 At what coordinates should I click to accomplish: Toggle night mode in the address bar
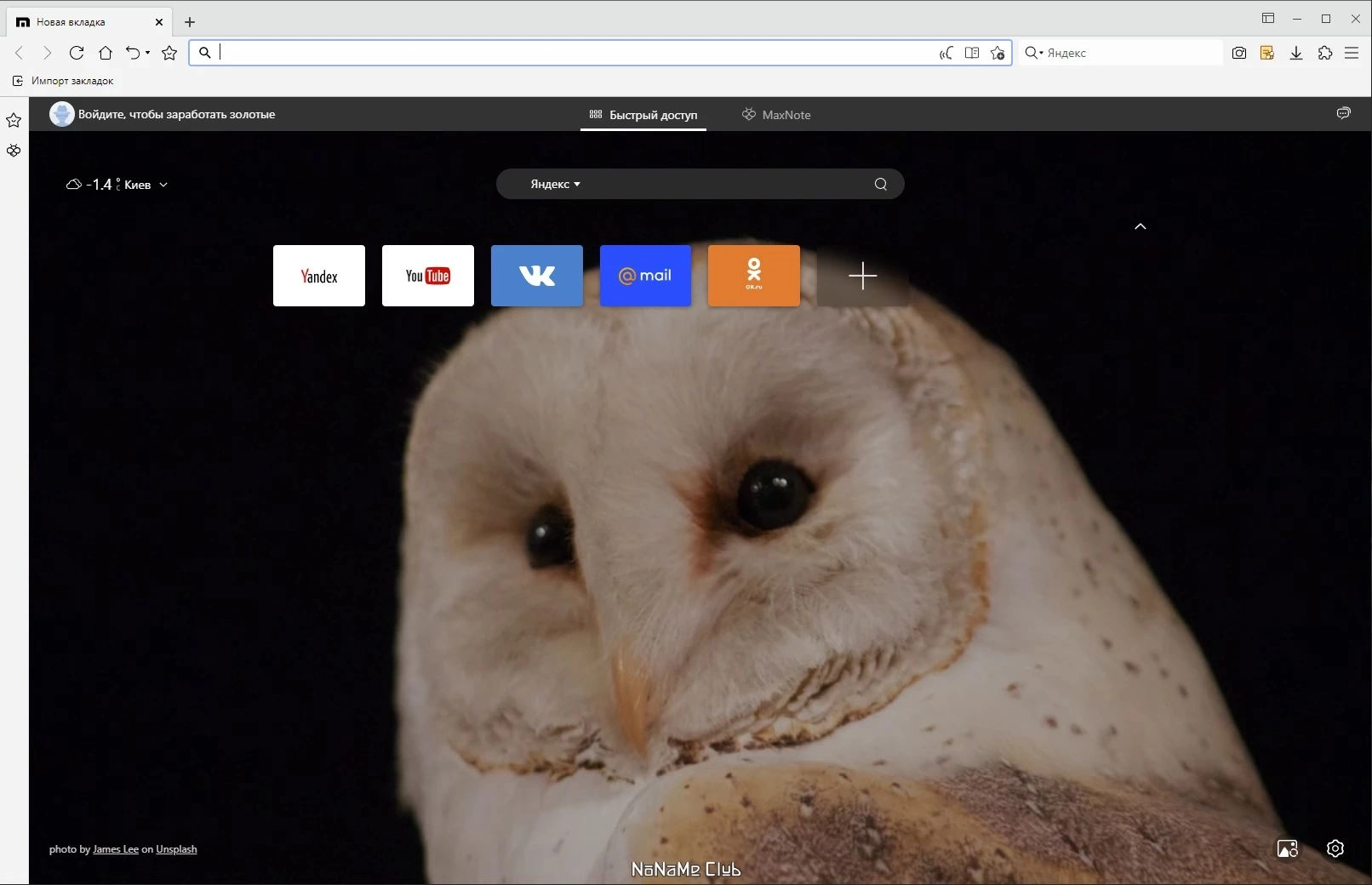coord(946,53)
